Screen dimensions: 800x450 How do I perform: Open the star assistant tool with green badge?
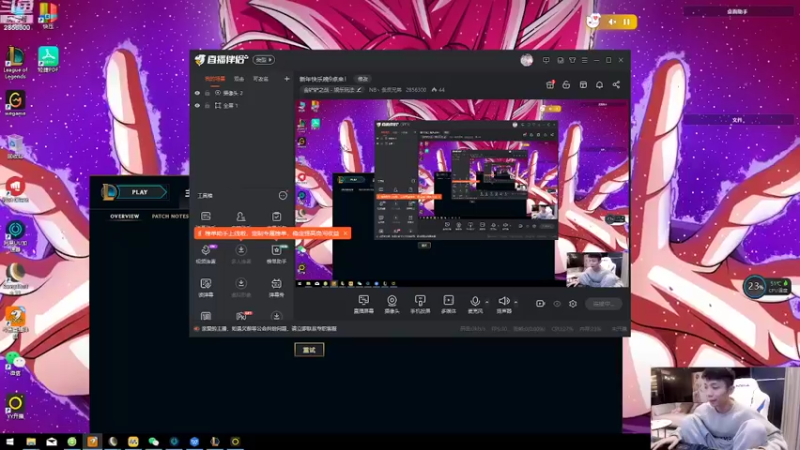point(276,253)
